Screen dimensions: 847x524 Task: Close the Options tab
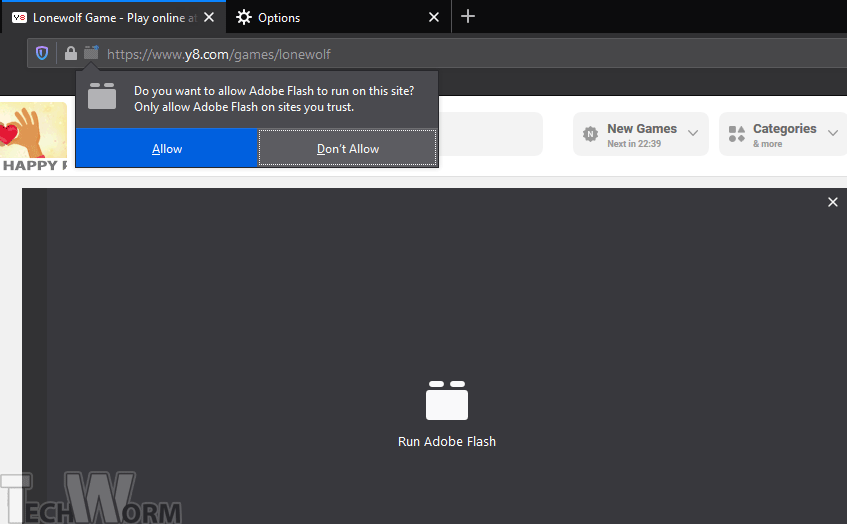[x=434, y=17]
